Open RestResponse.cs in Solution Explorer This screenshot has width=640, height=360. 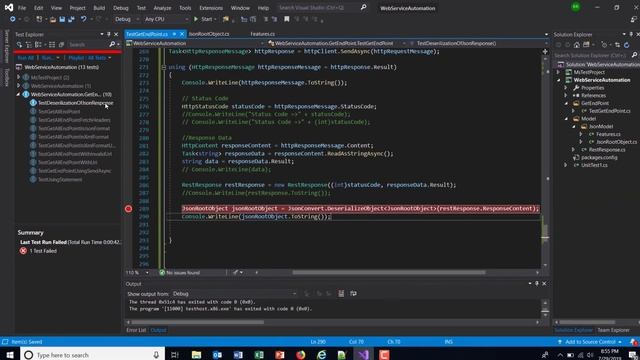tap(607, 150)
